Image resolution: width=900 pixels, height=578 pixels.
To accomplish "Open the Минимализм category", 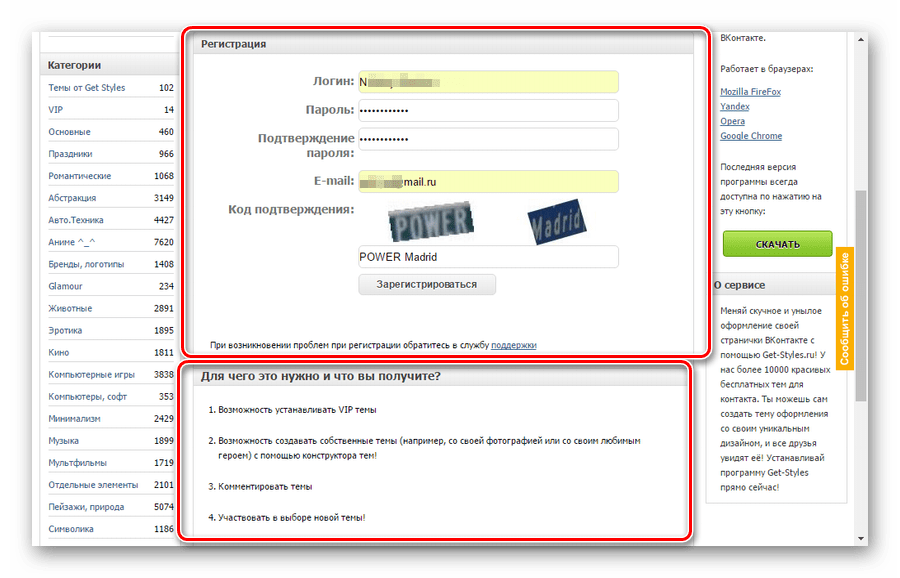I will [74, 419].
